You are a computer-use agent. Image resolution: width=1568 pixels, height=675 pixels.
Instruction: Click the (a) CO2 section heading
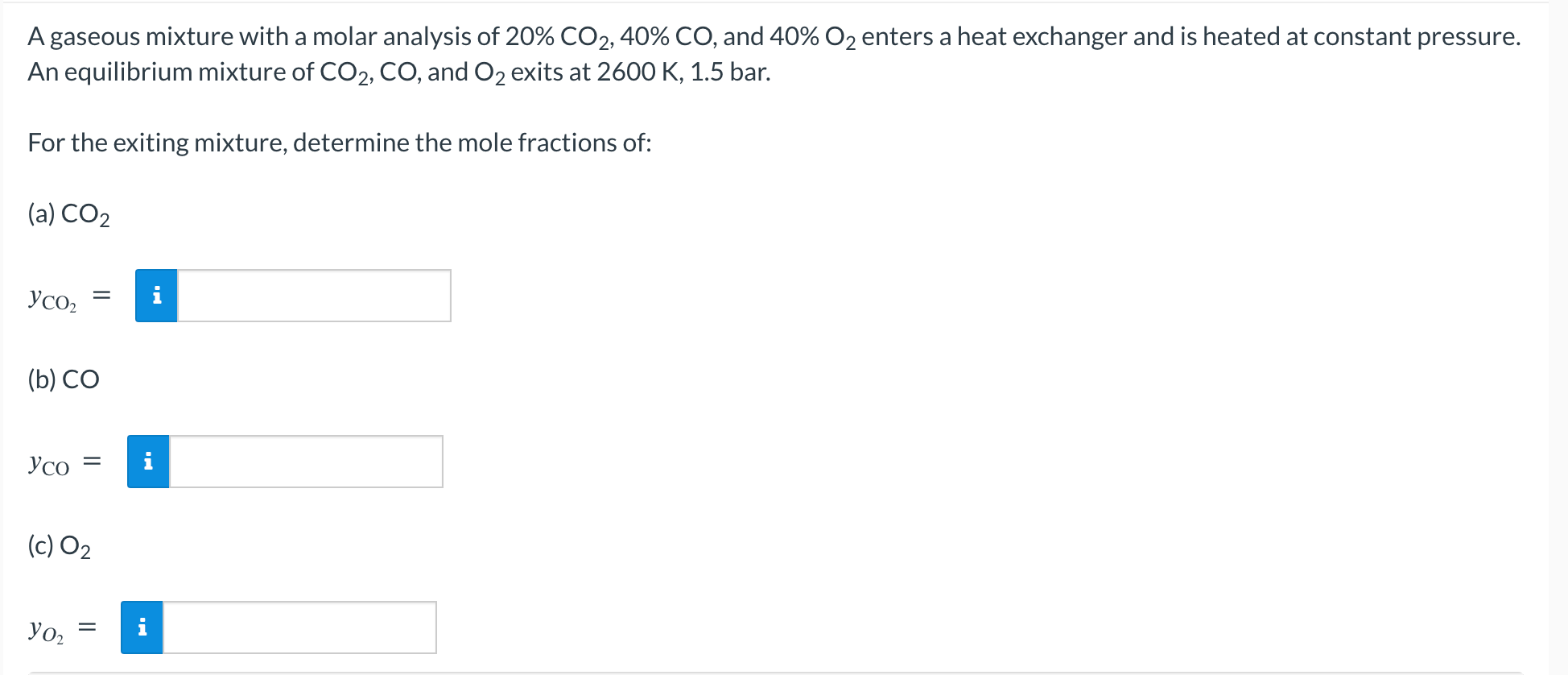[68, 213]
